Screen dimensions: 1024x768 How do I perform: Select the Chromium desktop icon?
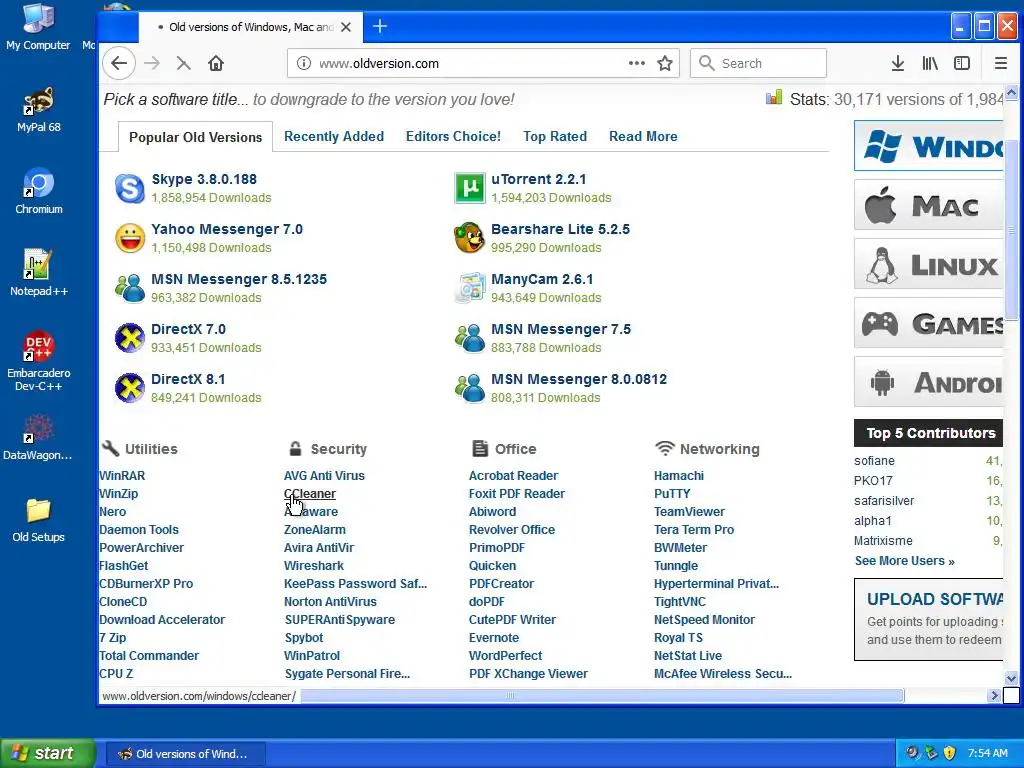39,191
